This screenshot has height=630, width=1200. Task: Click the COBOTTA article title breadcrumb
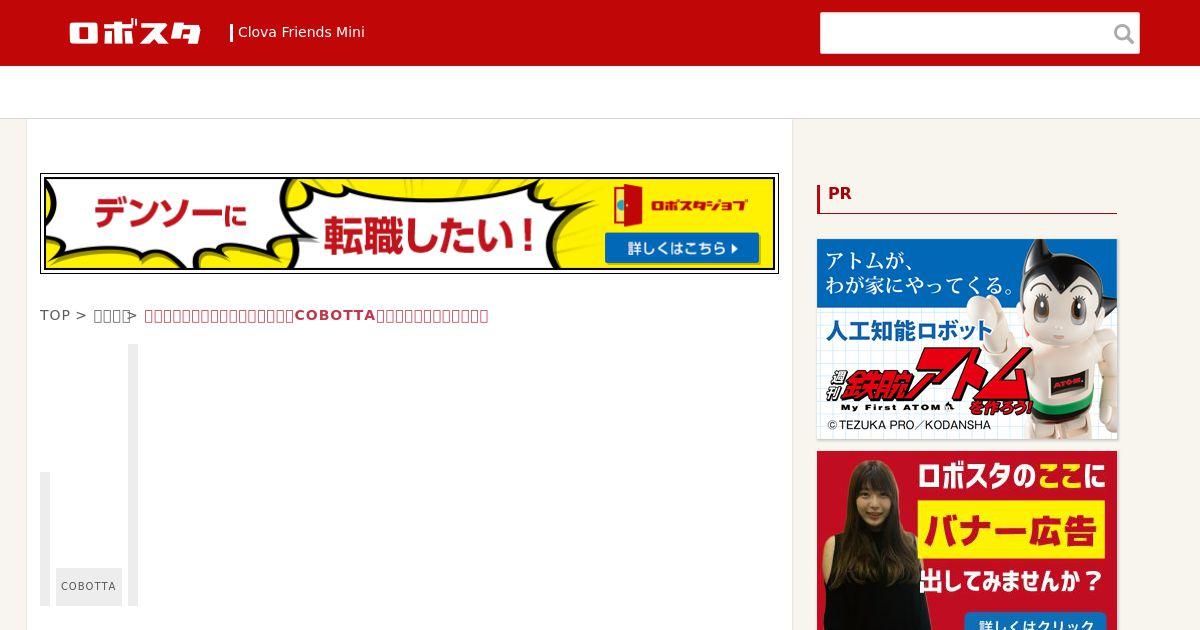click(316, 316)
